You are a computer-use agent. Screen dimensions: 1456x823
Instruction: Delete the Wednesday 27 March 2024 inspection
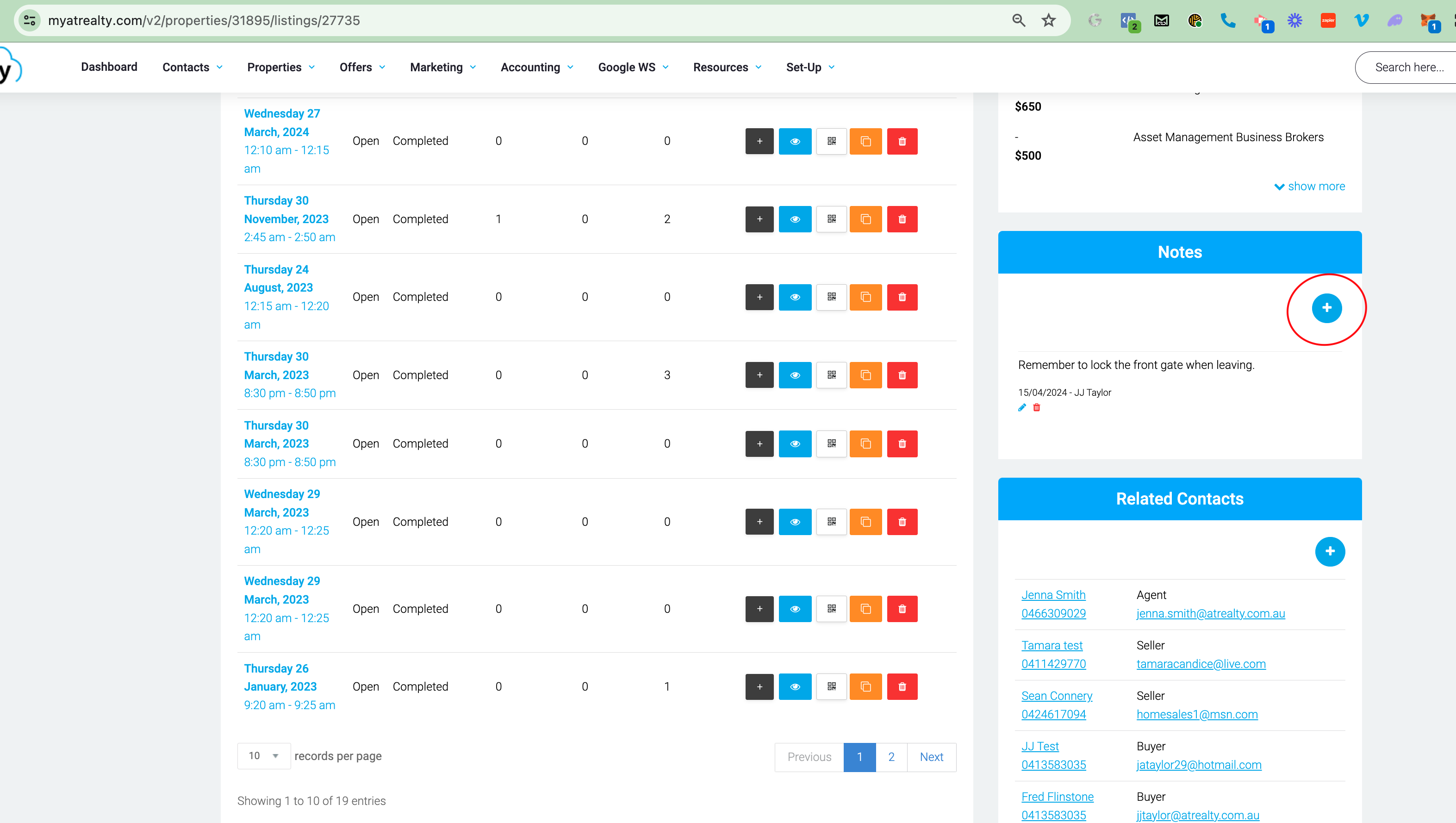click(x=902, y=141)
